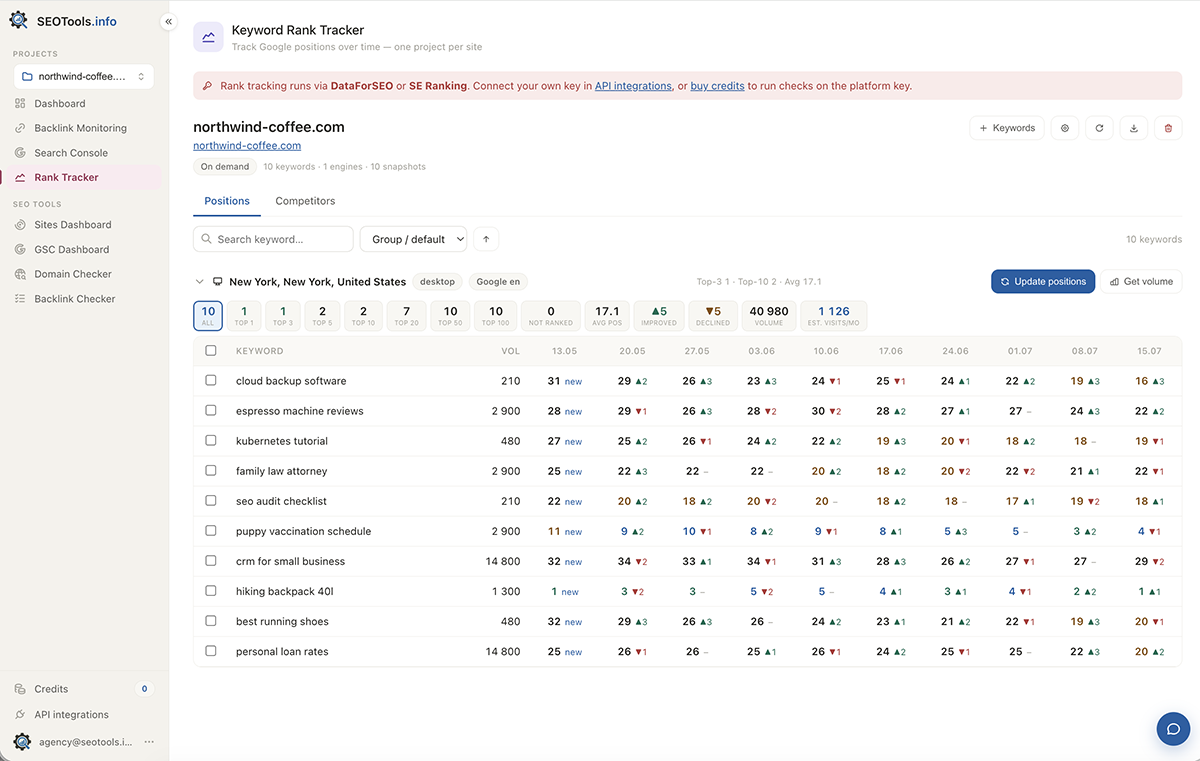Image resolution: width=1200 pixels, height=761 pixels.
Task: Click the API integrations plug icon
Action: pos(21,715)
